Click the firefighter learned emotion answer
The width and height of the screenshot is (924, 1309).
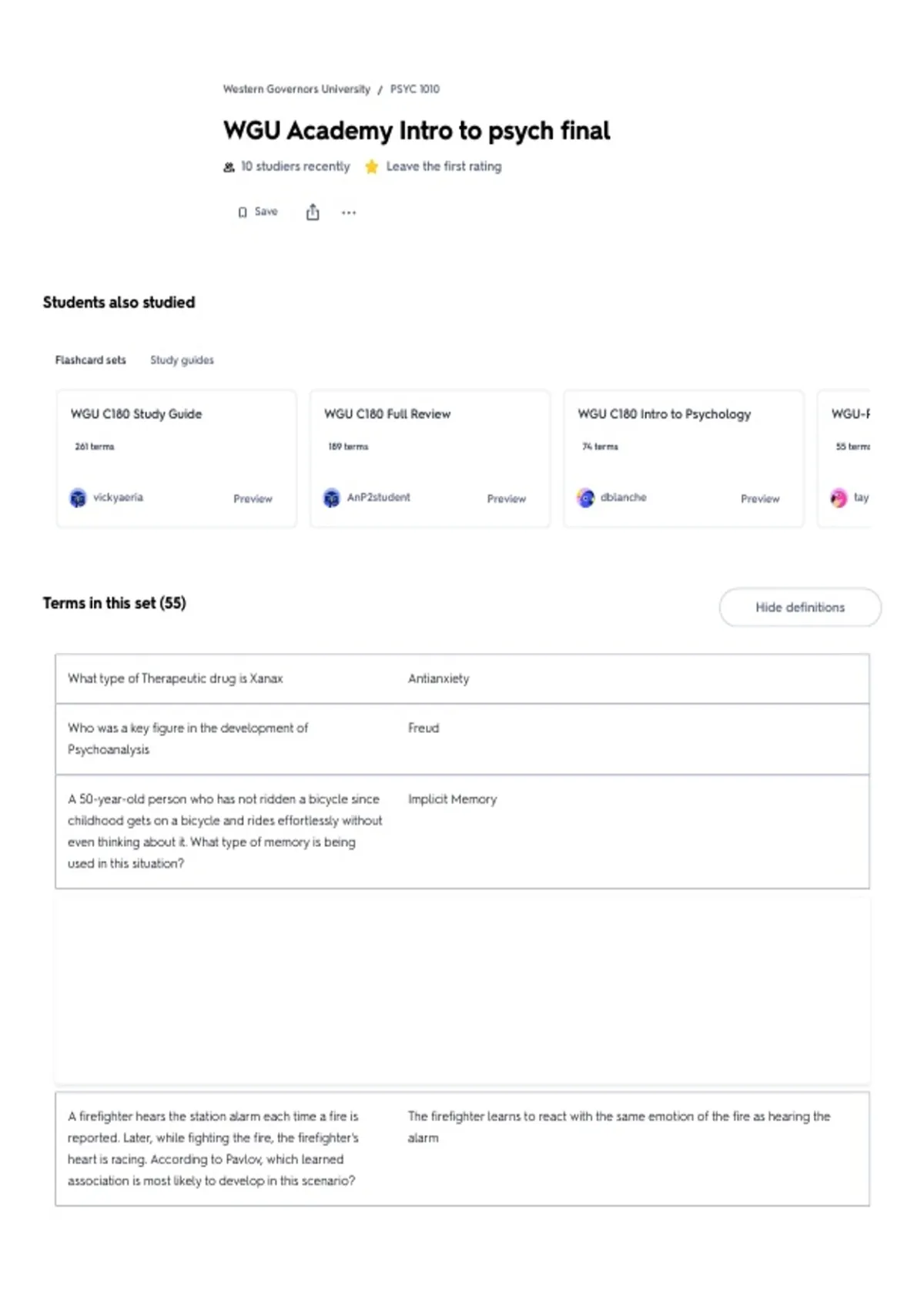619,1127
